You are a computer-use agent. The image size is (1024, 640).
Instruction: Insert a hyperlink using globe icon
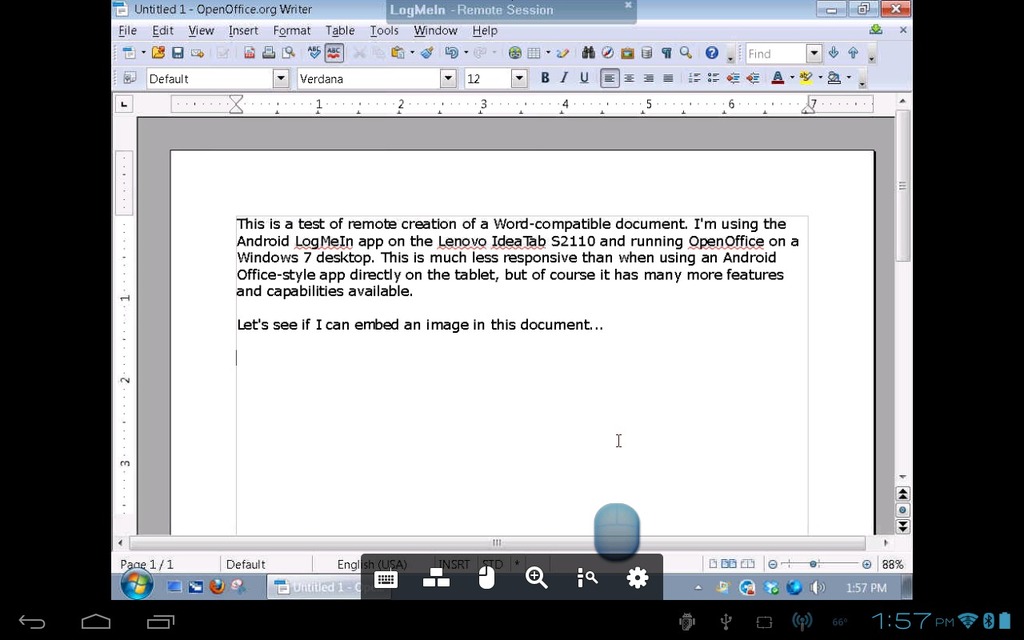click(x=515, y=53)
